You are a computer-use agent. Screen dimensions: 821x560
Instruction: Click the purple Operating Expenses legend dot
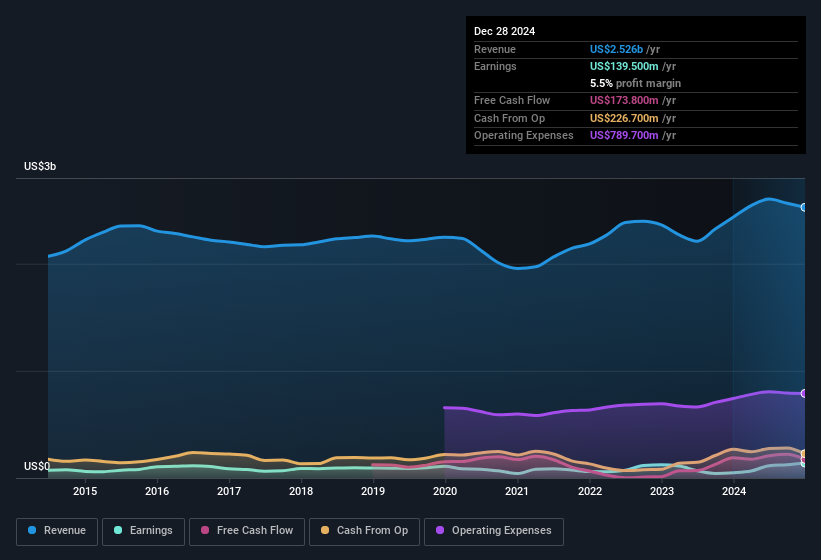tap(440, 530)
